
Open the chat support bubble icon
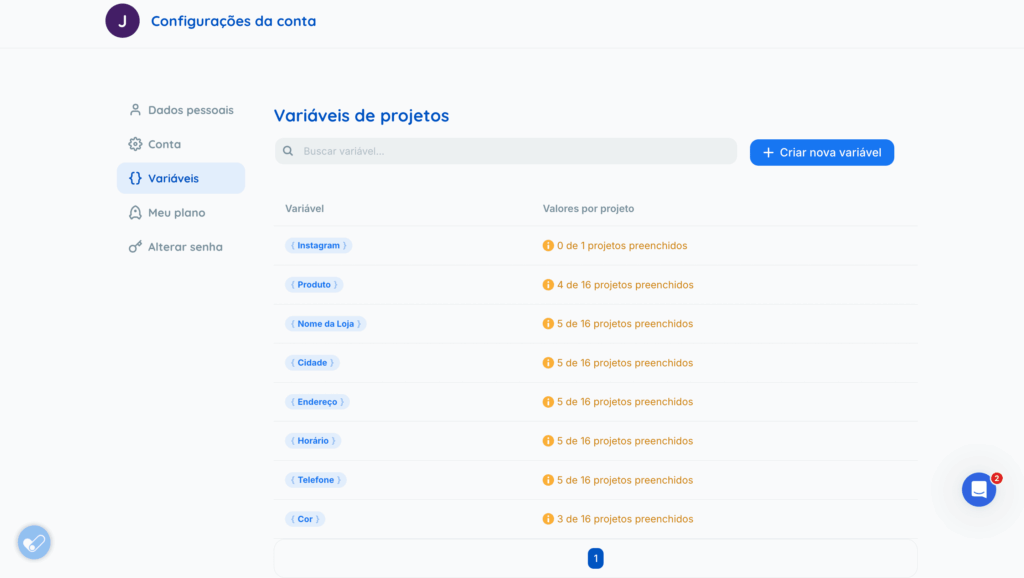[x=978, y=490]
